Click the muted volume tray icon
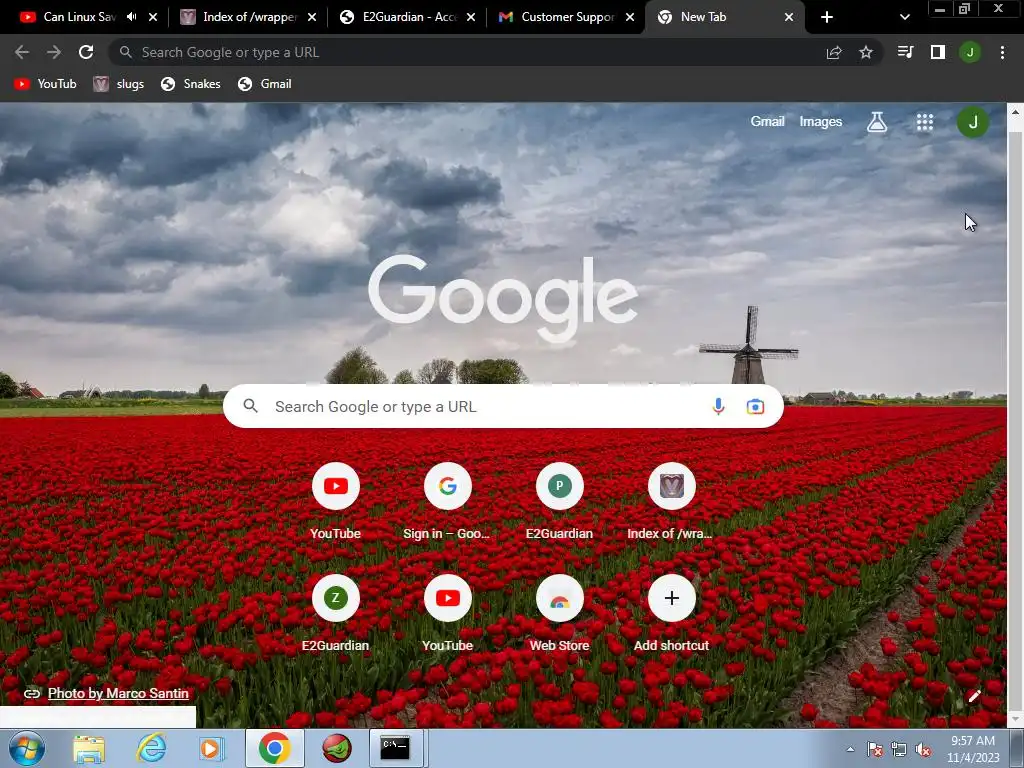Screen dimensions: 1024x768 (923, 749)
